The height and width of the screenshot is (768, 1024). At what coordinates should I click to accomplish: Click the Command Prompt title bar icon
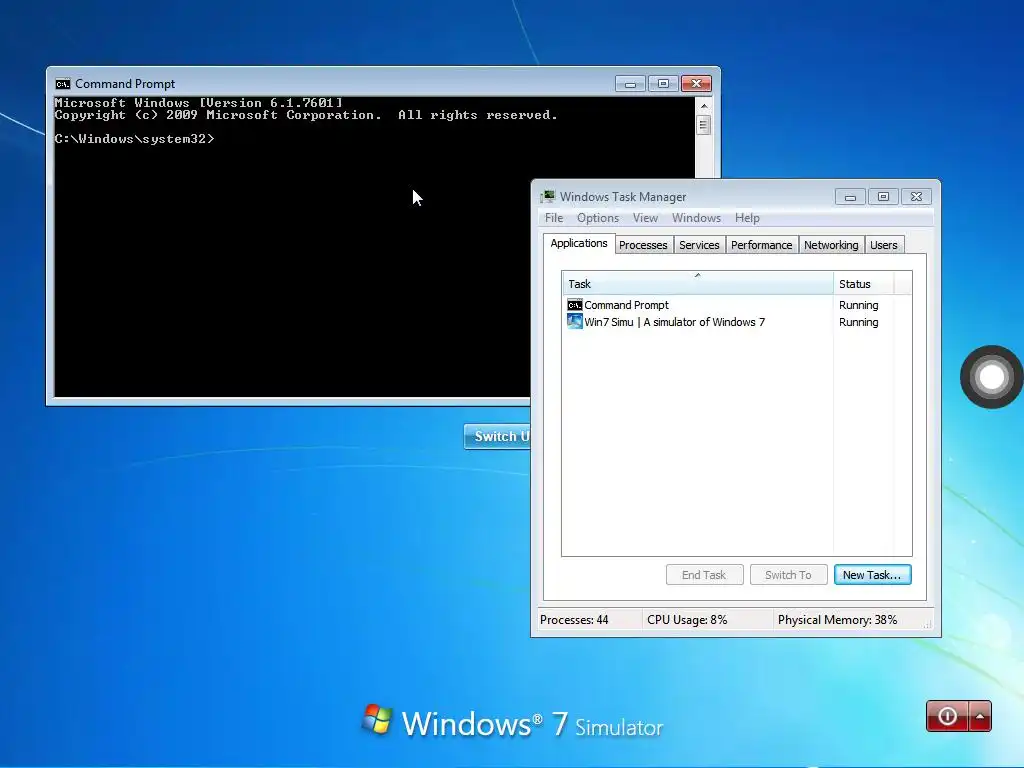point(63,84)
